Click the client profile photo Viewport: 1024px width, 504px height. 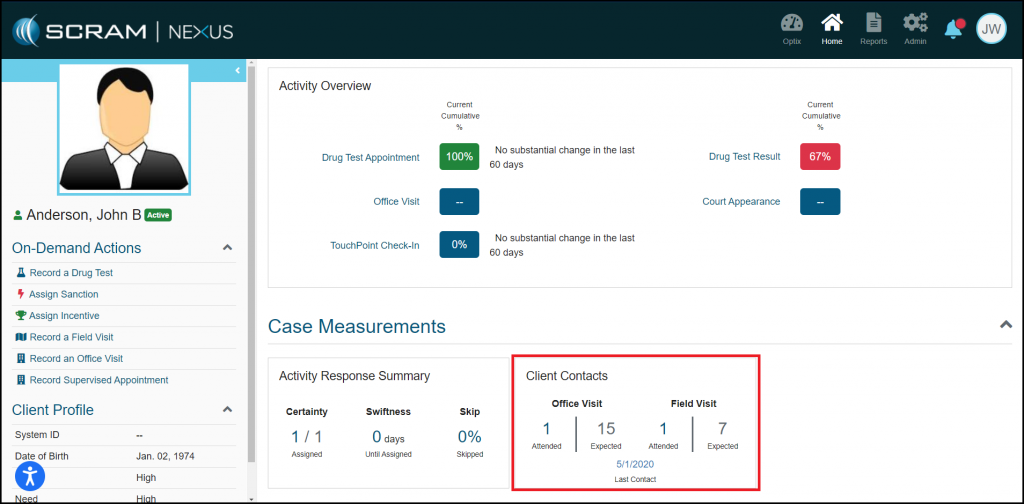coord(124,129)
